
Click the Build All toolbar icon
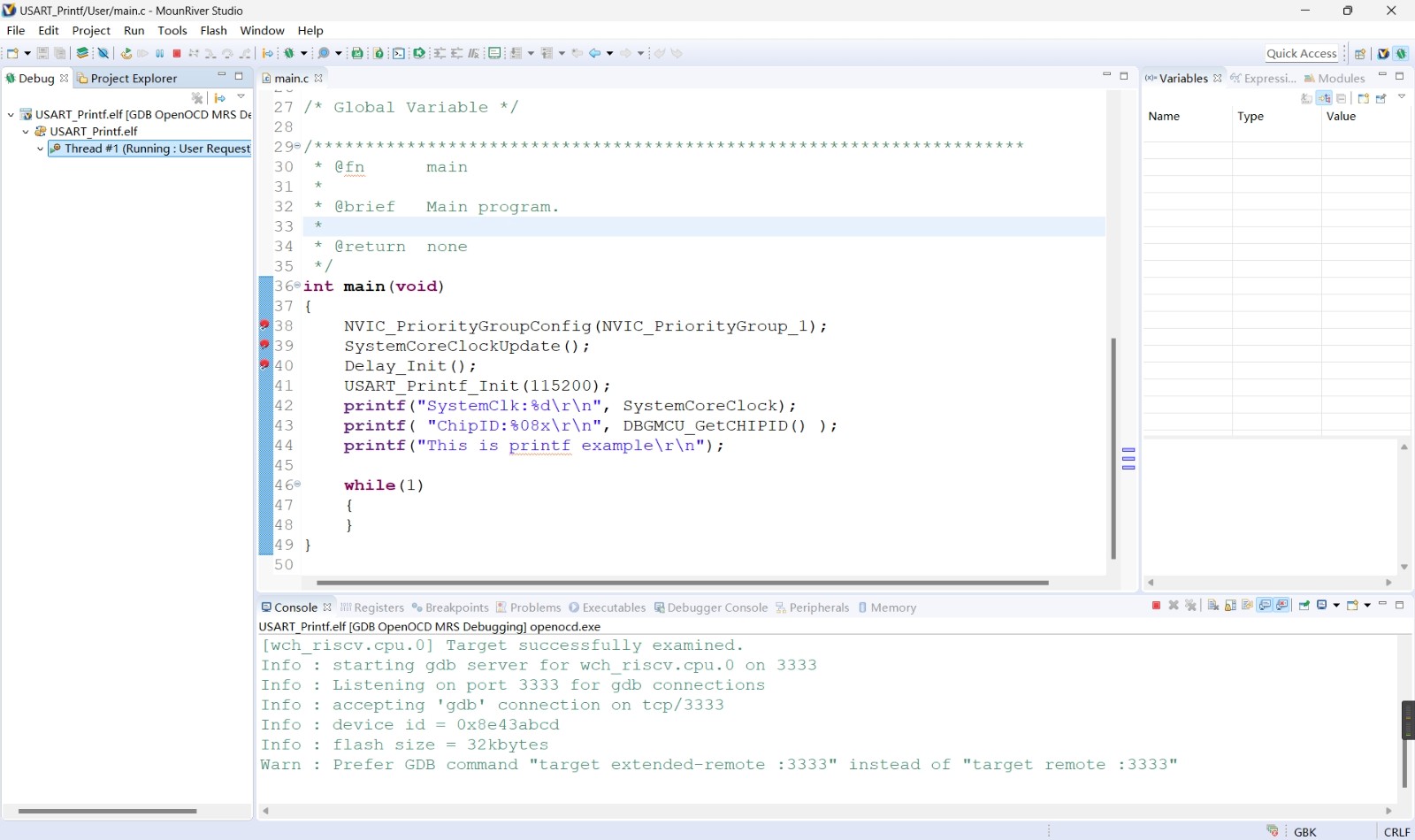(x=82, y=53)
